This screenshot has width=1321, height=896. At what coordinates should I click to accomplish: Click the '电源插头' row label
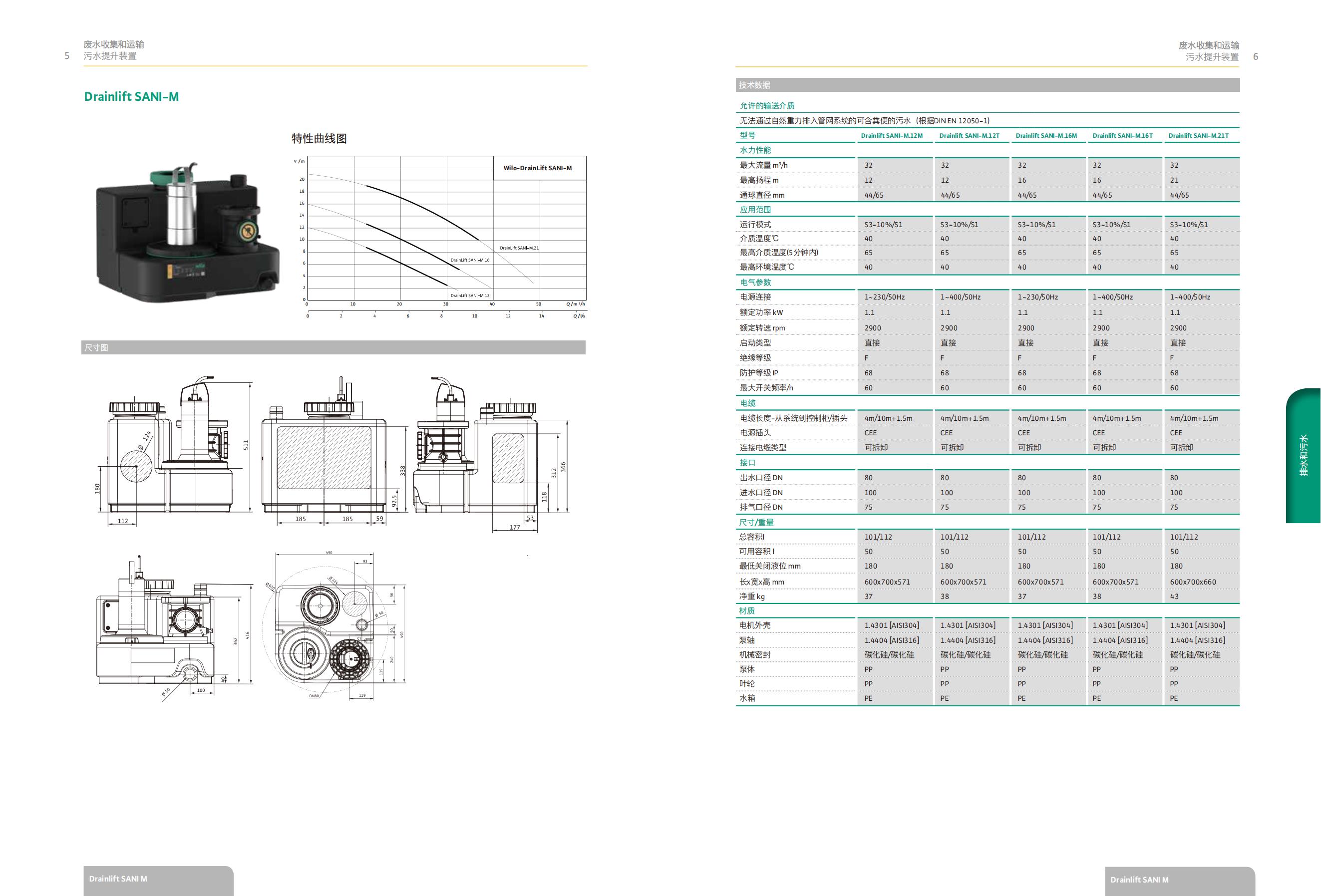[x=755, y=433]
